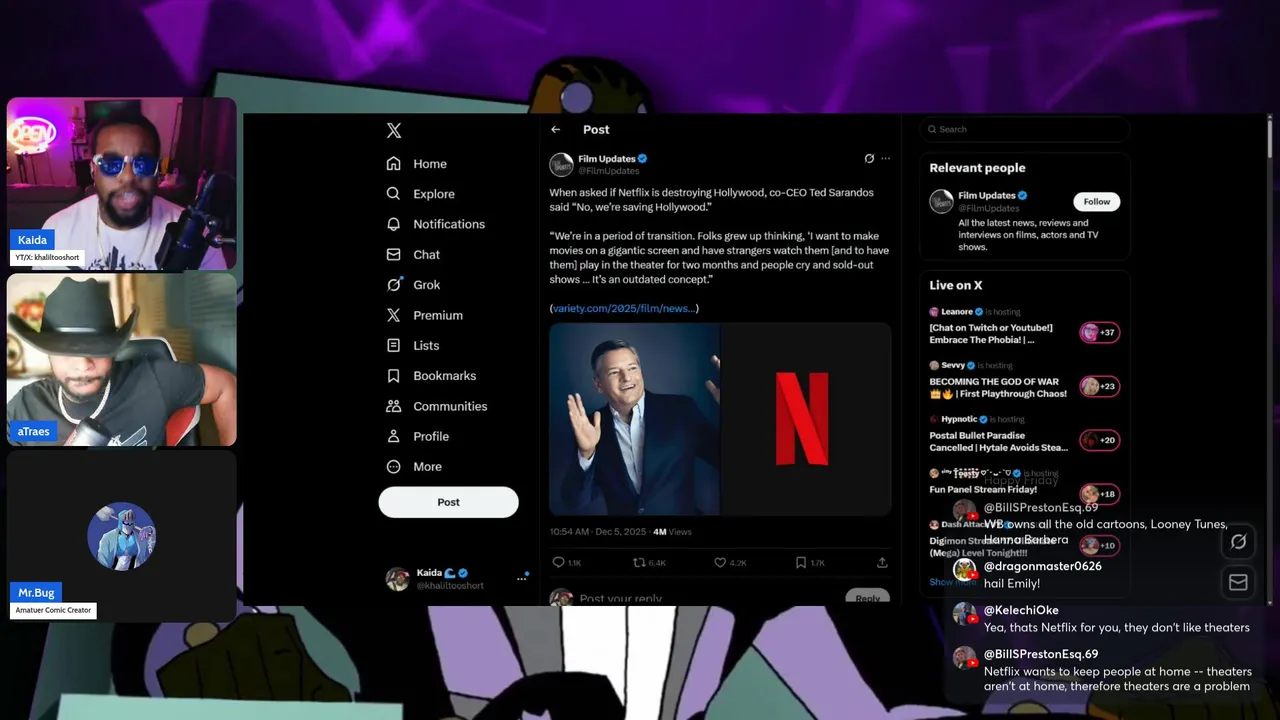Click the white Post button
The image size is (1280, 720).
point(448,502)
